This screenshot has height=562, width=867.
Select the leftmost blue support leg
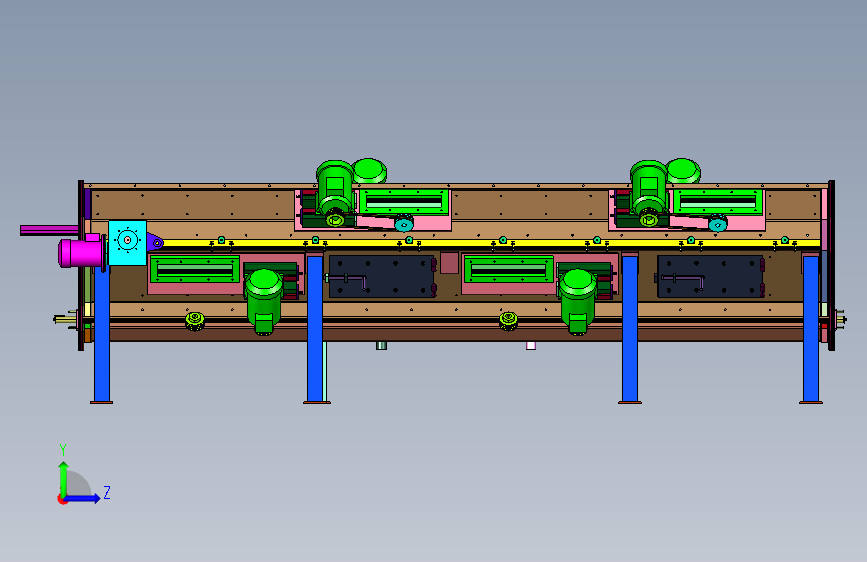tap(102, 335)
